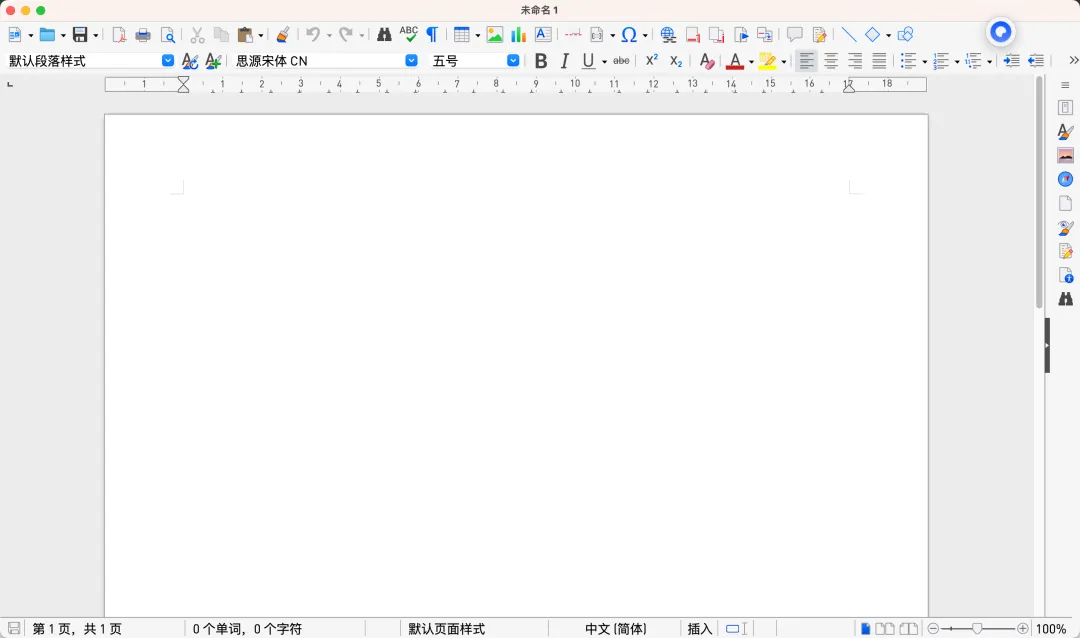This screenshot has width=1080, height=638.
Task: Click the Undo arrow
Action: pos(313,34)
